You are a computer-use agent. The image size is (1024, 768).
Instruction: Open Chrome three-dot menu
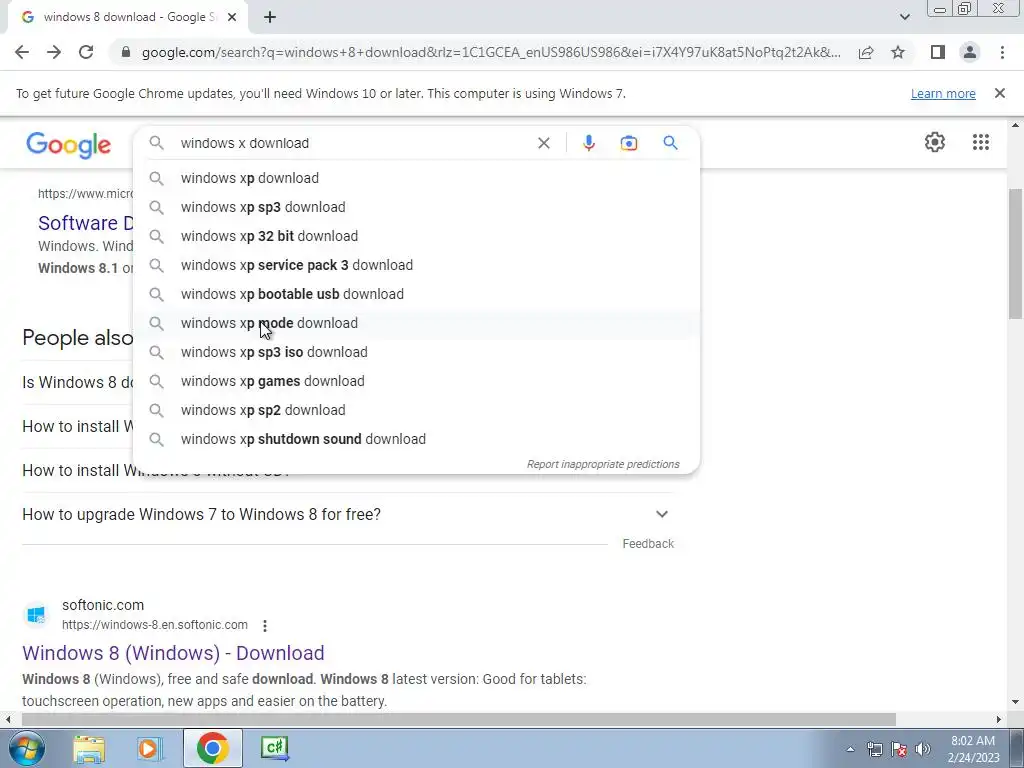pyautogui.click(x=1002, y=52)
